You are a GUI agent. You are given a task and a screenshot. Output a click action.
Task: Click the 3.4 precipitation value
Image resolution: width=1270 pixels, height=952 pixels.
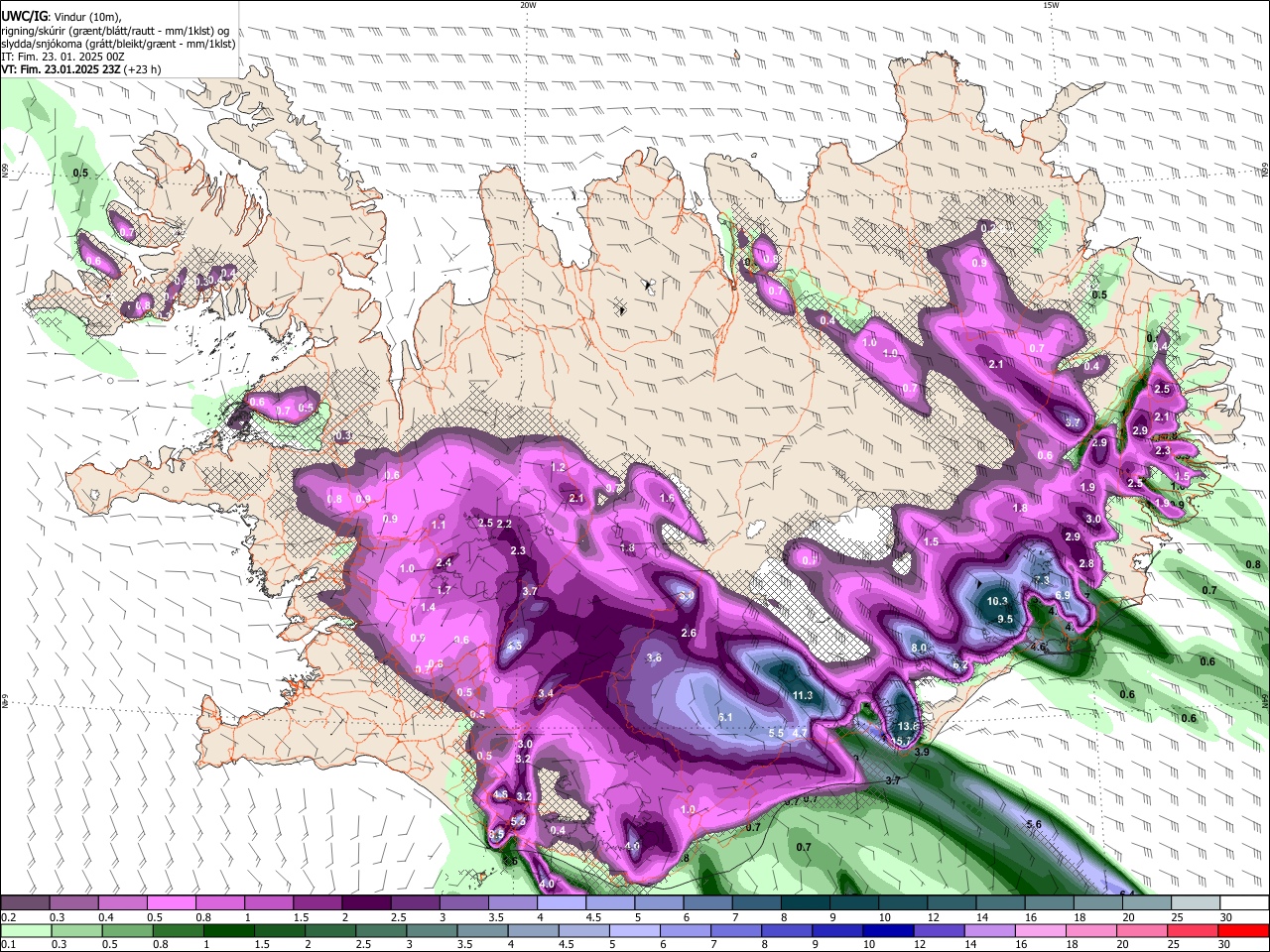(546, 693)
